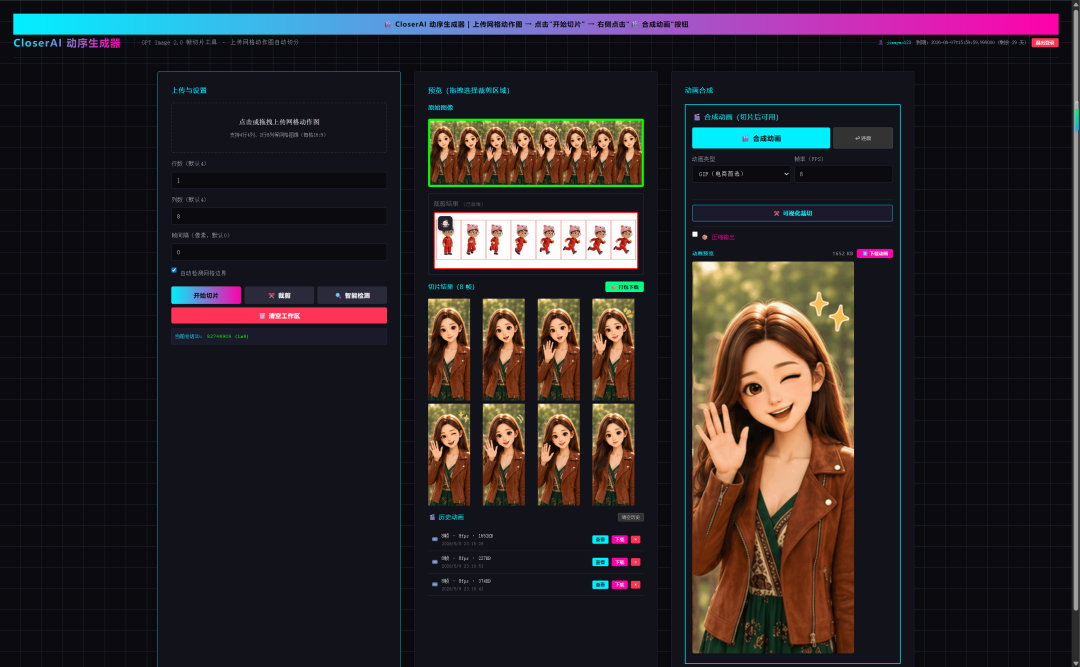Screen dimensions: 1080x667
Task: Click the magnifier 智能检测 smart detect button
Action: point(352,295)
